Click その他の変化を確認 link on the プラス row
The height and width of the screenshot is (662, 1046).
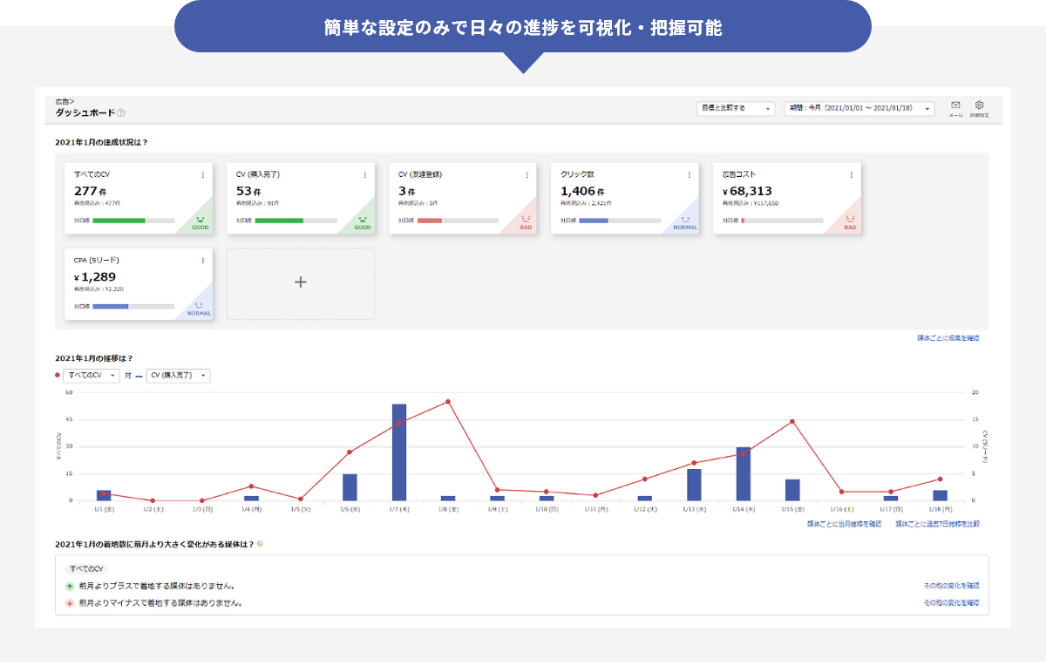(951, 586)
